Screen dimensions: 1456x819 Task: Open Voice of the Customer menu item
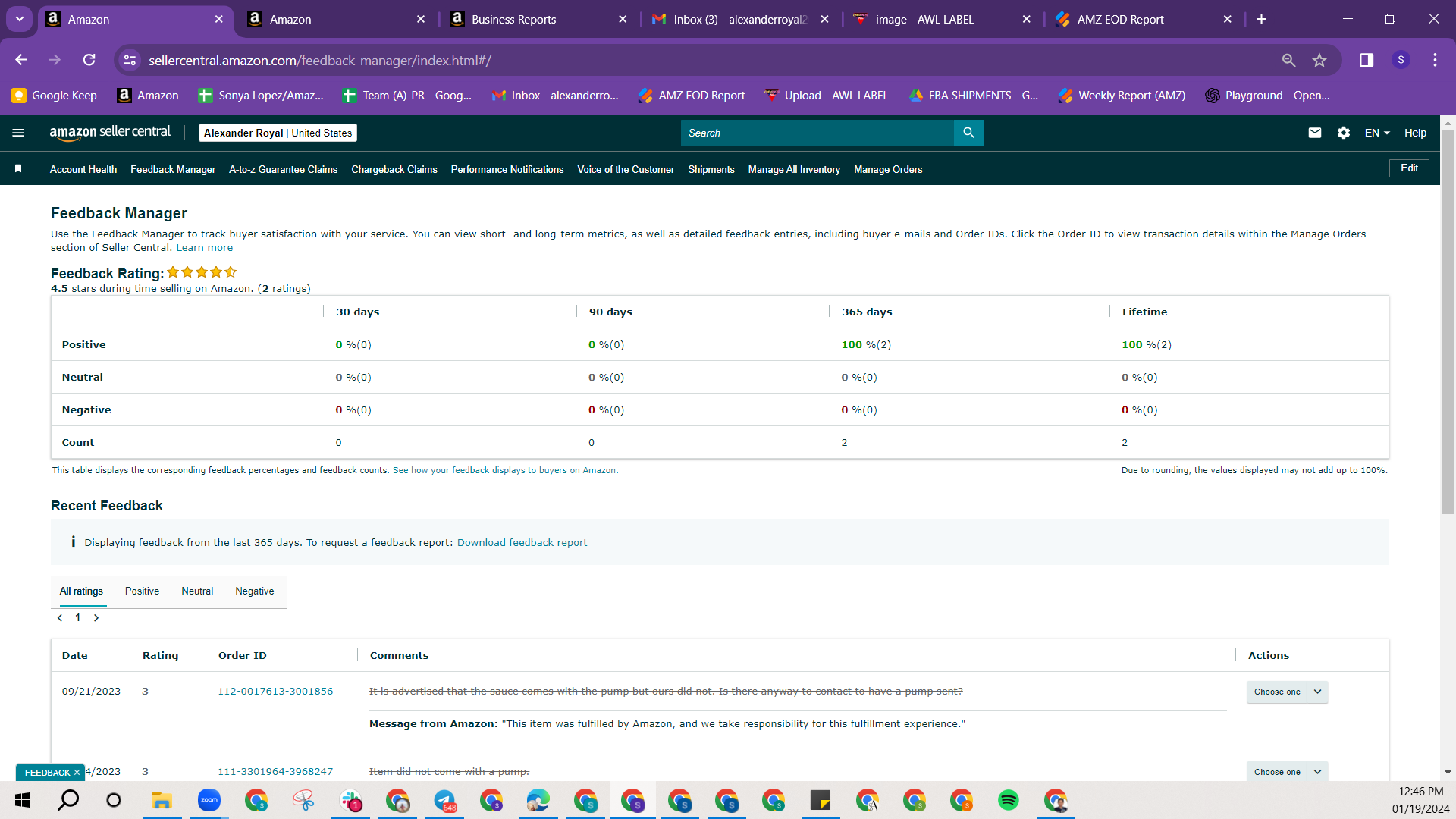[626, 169]
